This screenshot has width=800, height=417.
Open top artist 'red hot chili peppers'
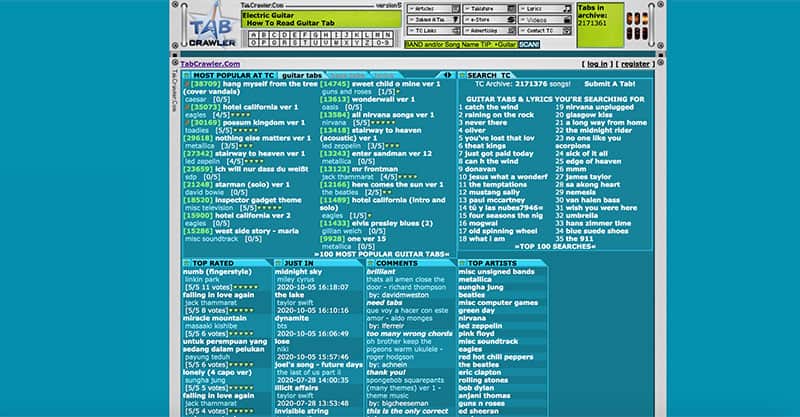coord(495,357)
